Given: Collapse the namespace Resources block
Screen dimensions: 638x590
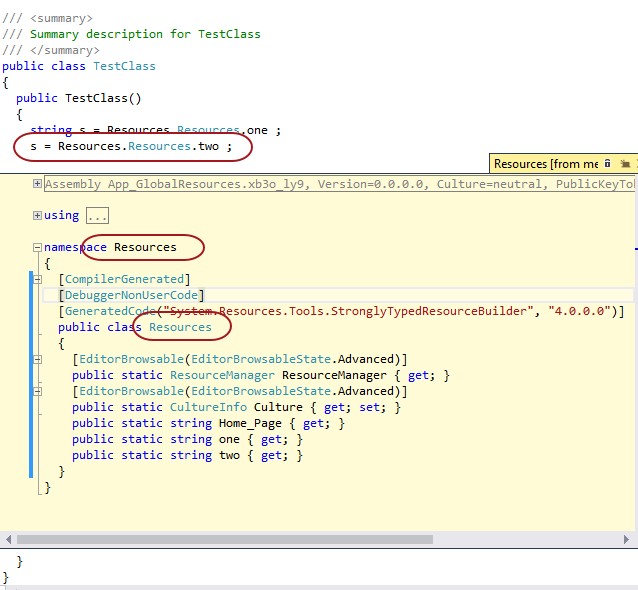Looking at the screenshot, I should coord(38,247).
